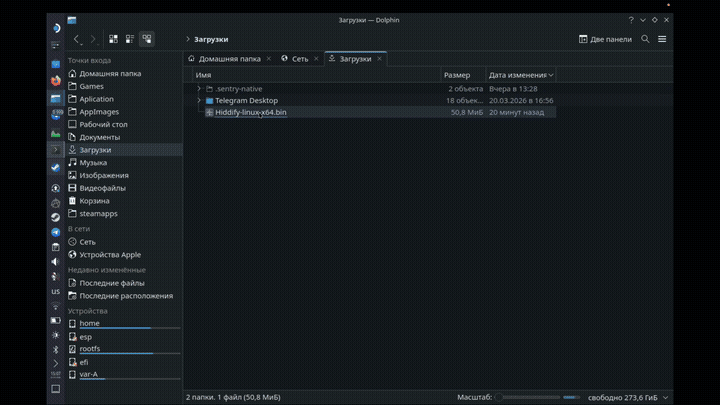
Task: Close the Сеть tab
Action: coord(316,59)
